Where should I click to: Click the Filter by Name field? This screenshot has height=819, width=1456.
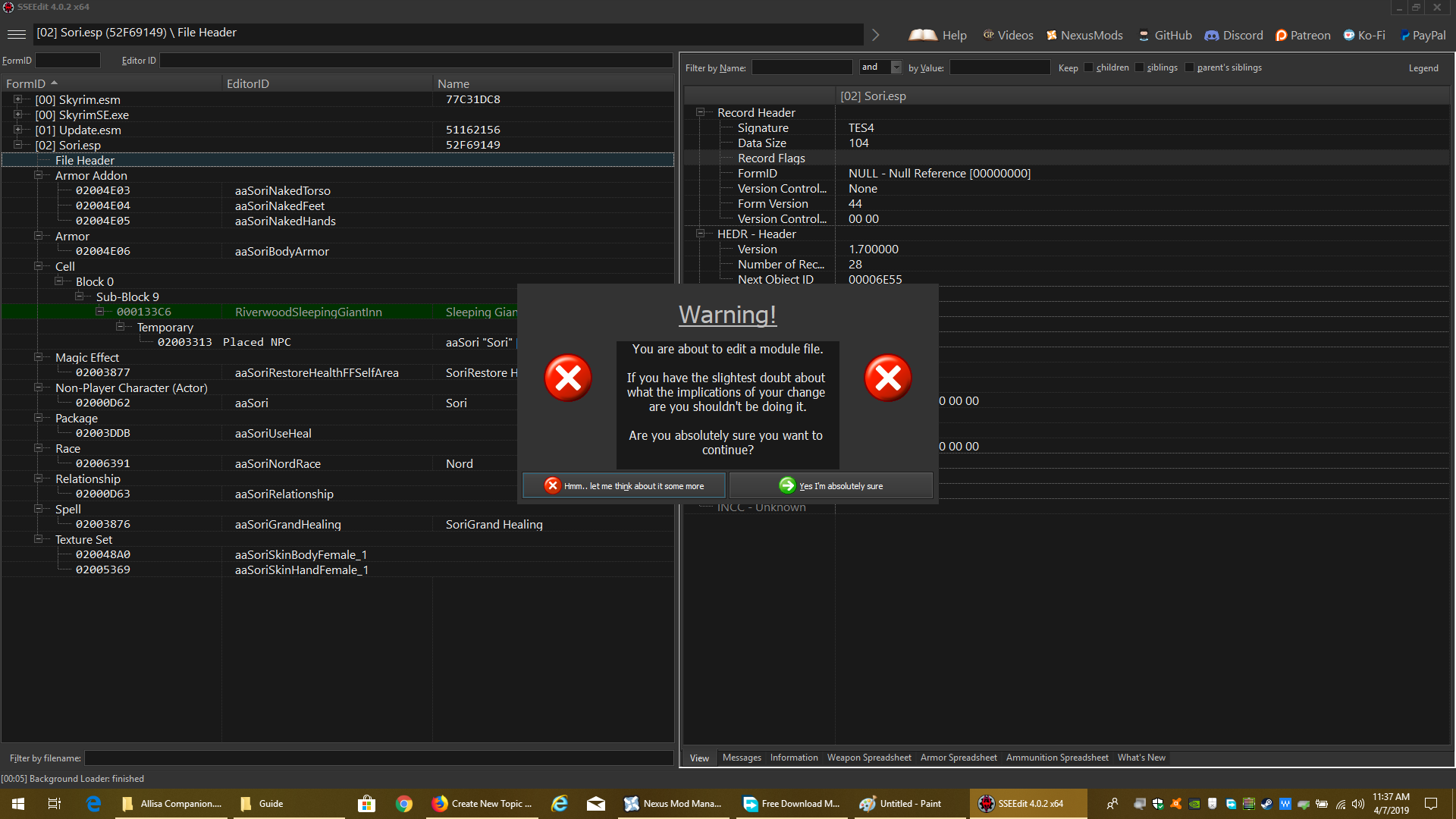point(802,67)
